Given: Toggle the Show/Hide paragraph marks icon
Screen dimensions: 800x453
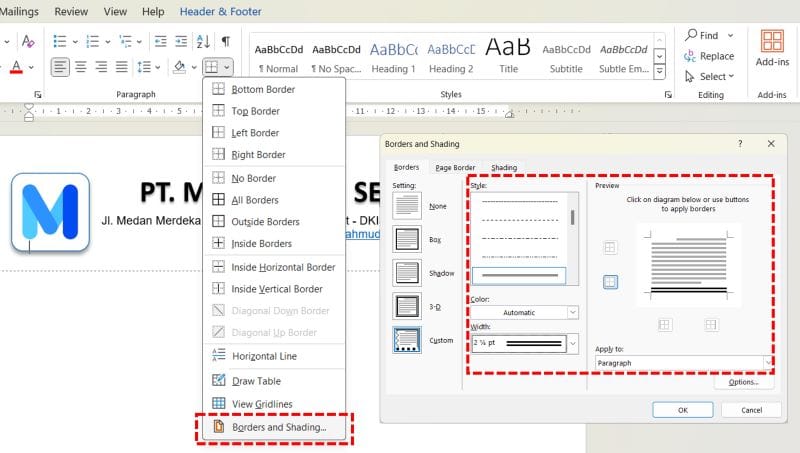Looking at the screenshot, I should [226, 41].
